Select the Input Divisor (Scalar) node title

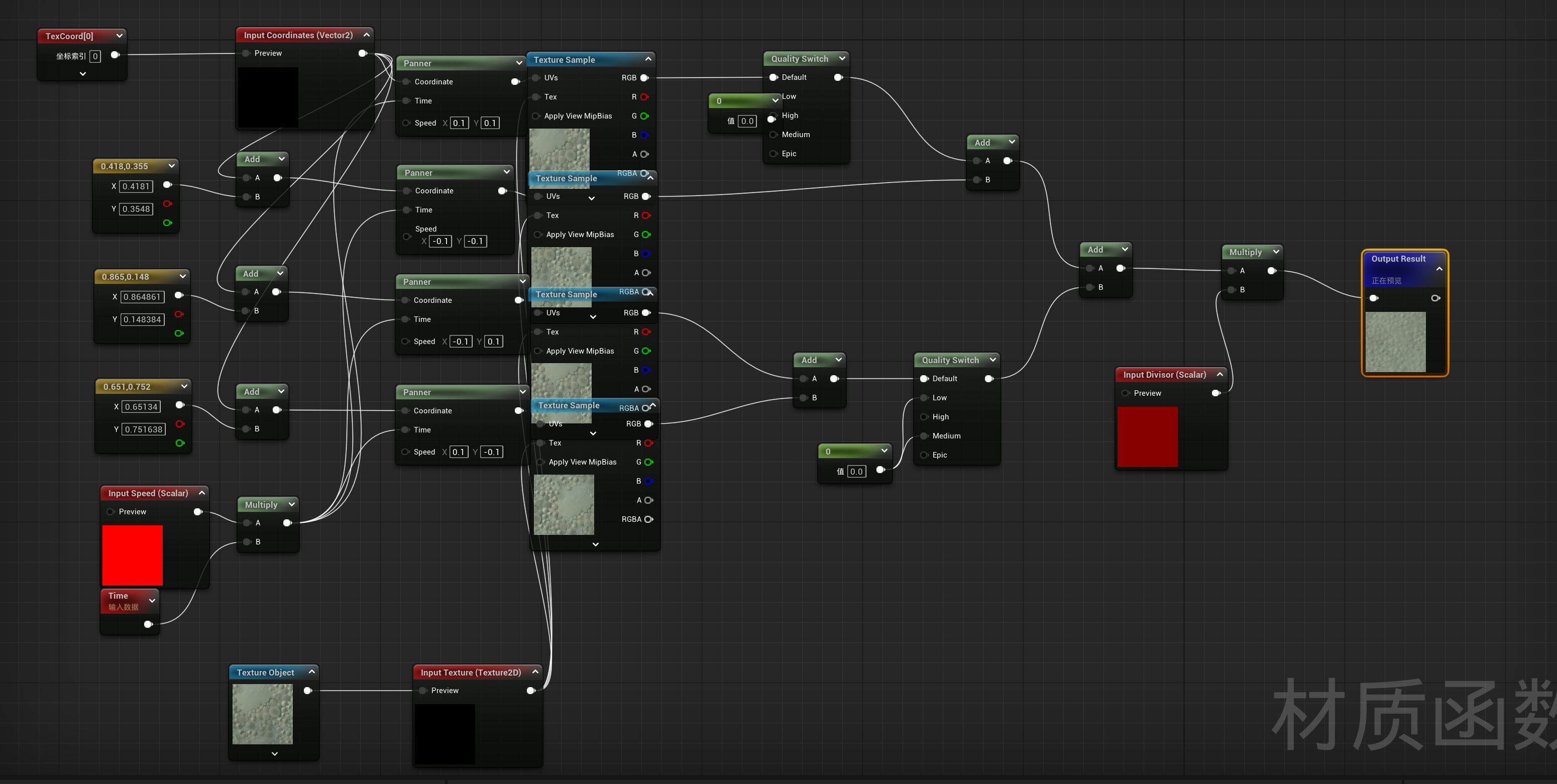(x=1164, y=375)
